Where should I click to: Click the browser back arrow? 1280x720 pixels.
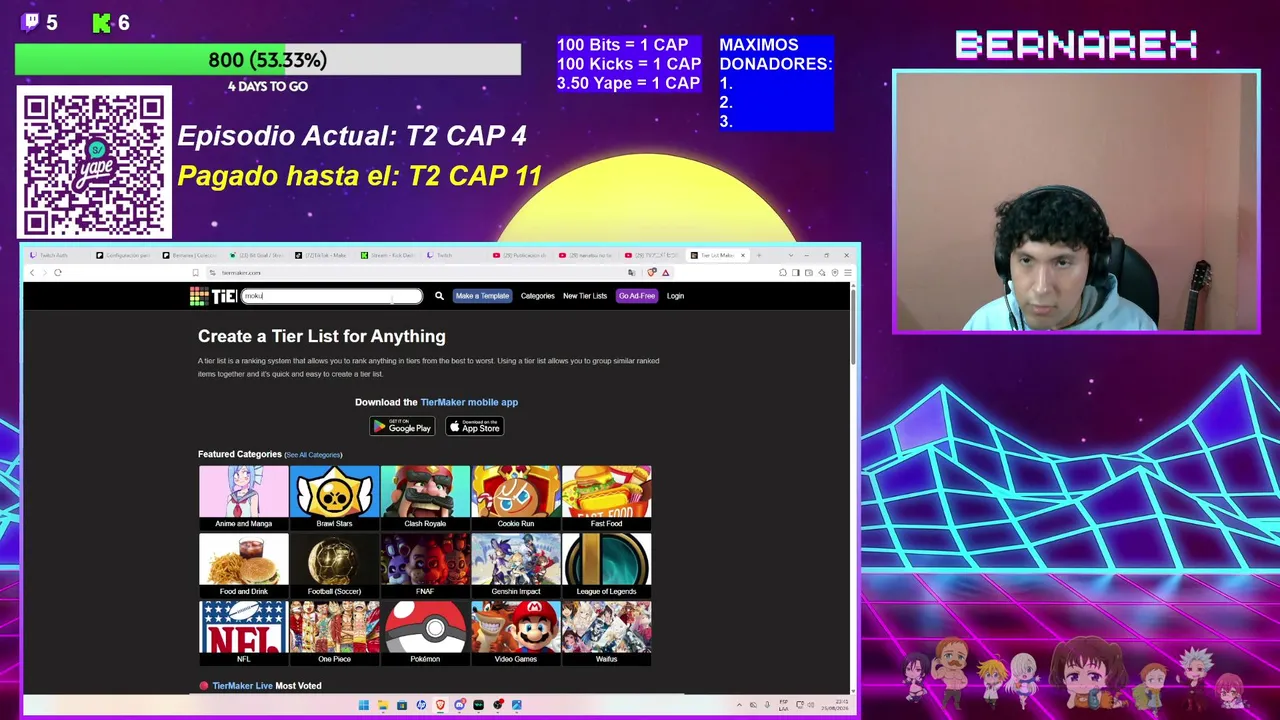pyautogui.click(x=32, y=273)
